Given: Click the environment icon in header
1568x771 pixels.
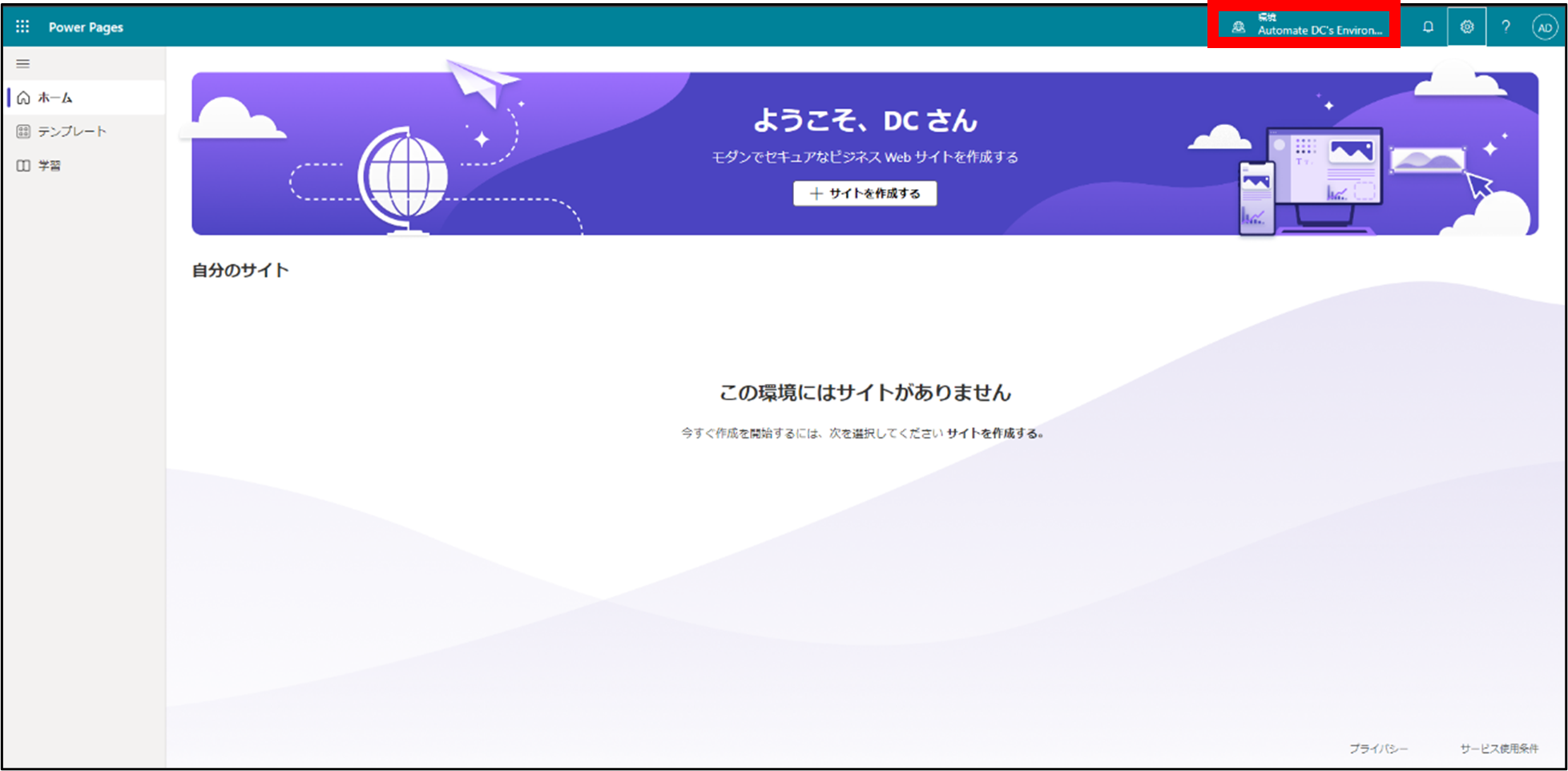Looking at the screenshot, I should pyautogui.click(x=1239, y=27).
